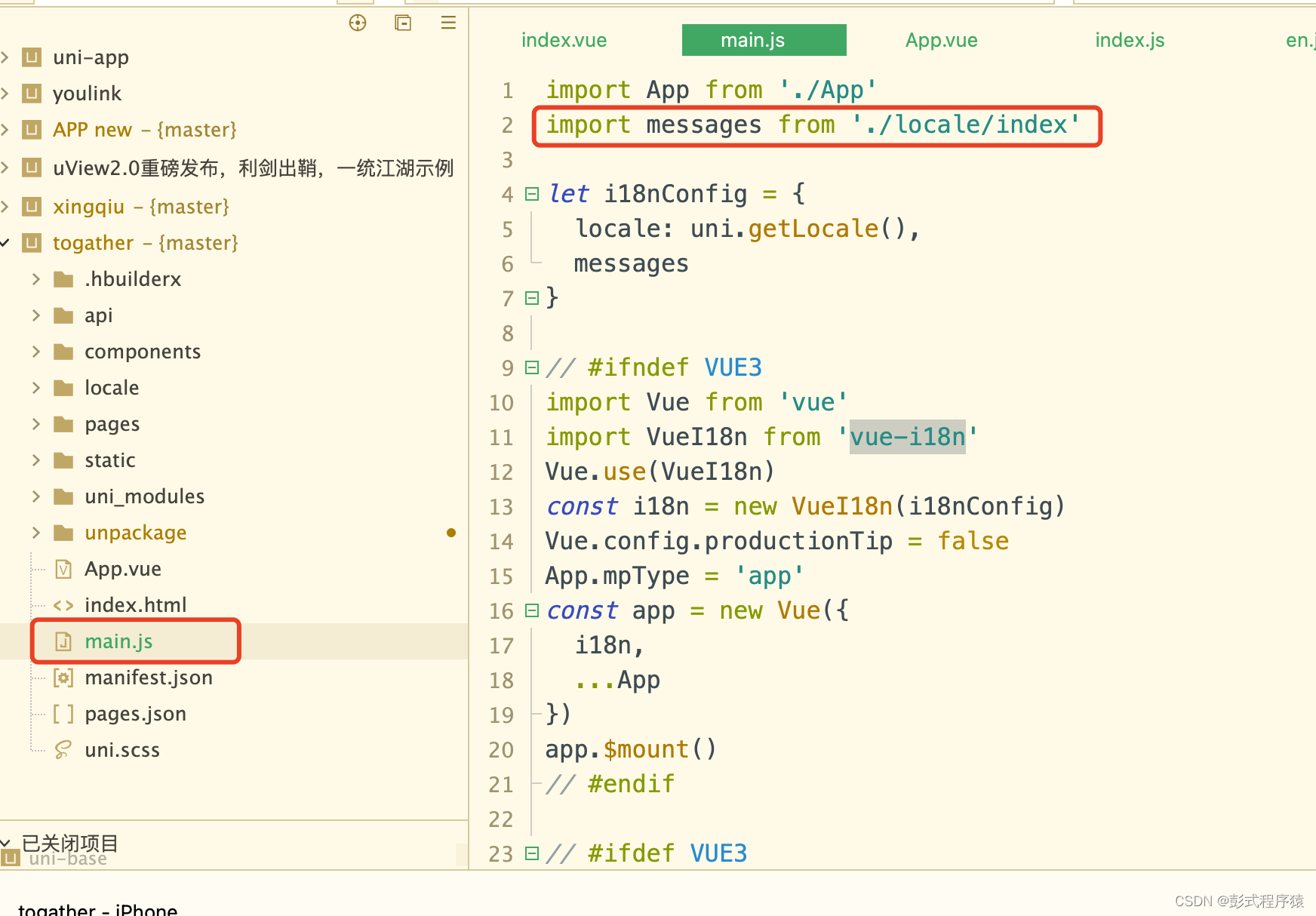Expand the APP new project
This screenshot has height=916, width=1316.
coord(5,130)
